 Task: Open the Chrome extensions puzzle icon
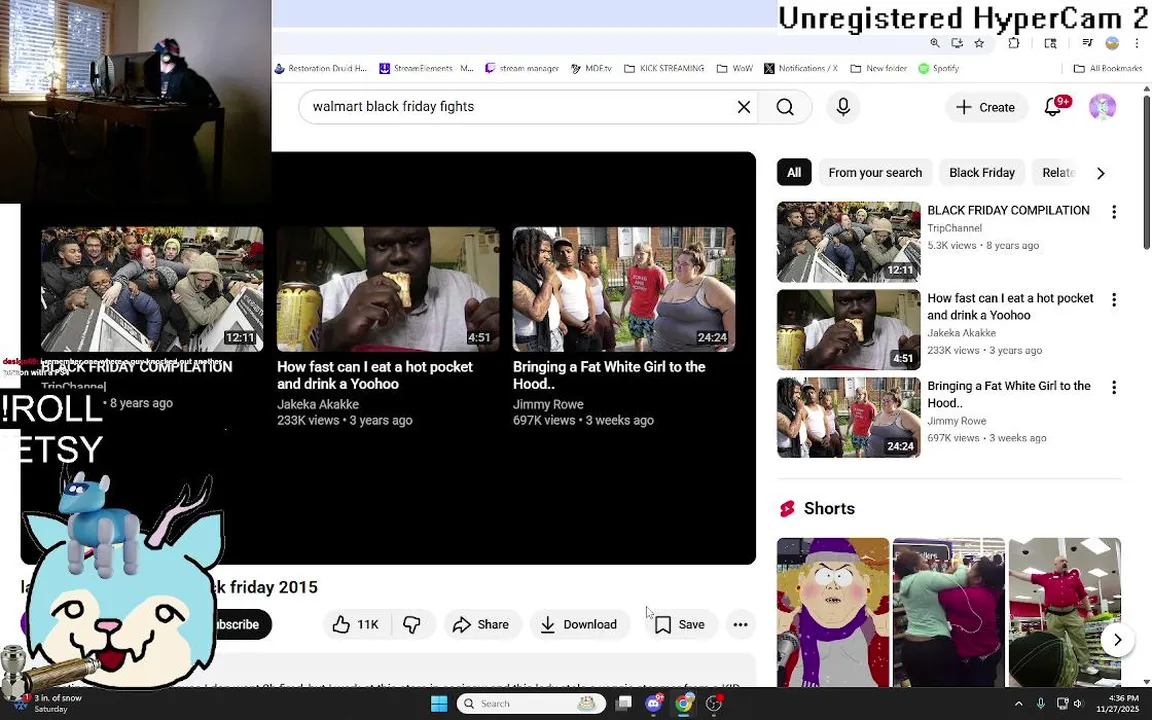point(1014,43)
